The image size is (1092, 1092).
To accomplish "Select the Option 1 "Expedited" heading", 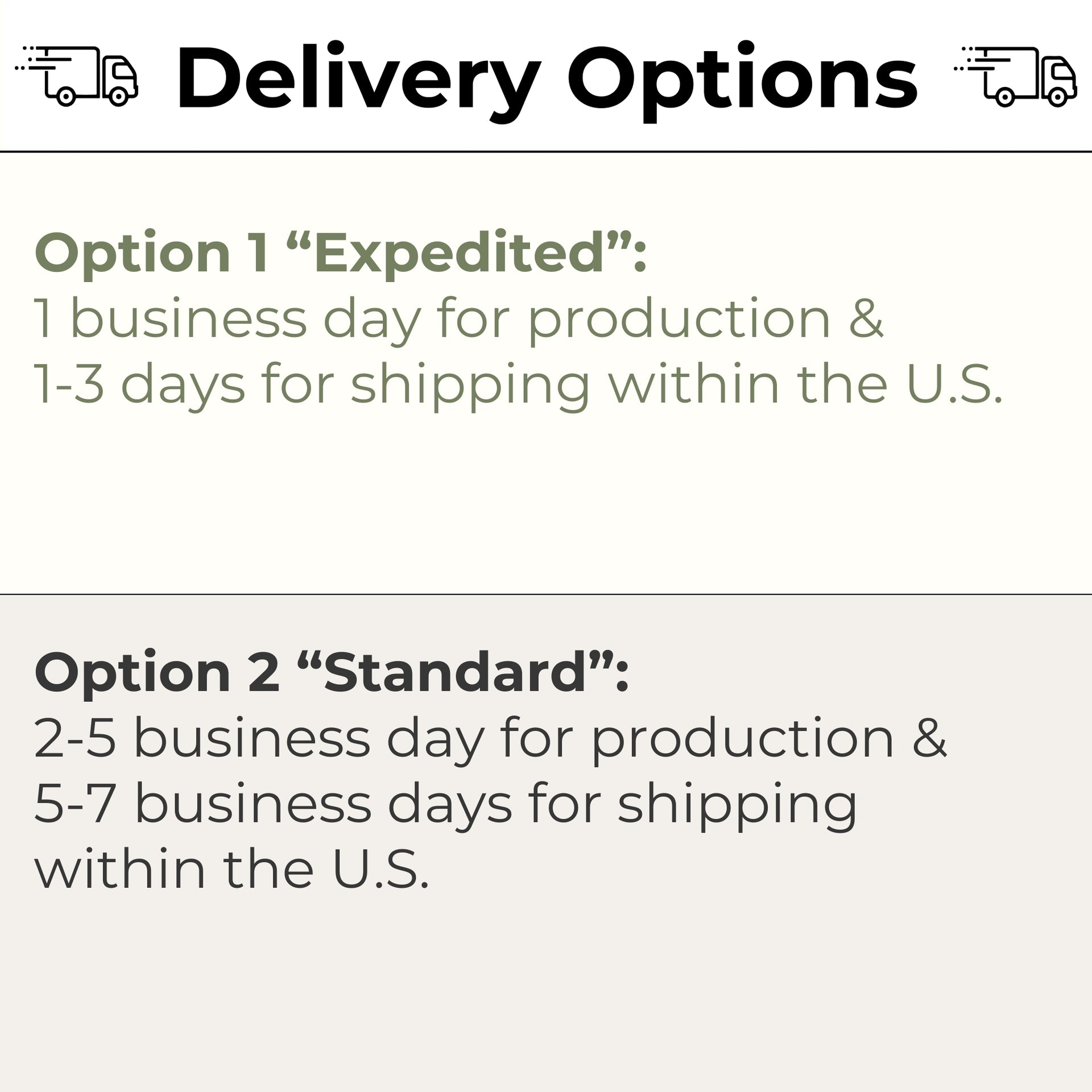I will (x=340, y=253).
